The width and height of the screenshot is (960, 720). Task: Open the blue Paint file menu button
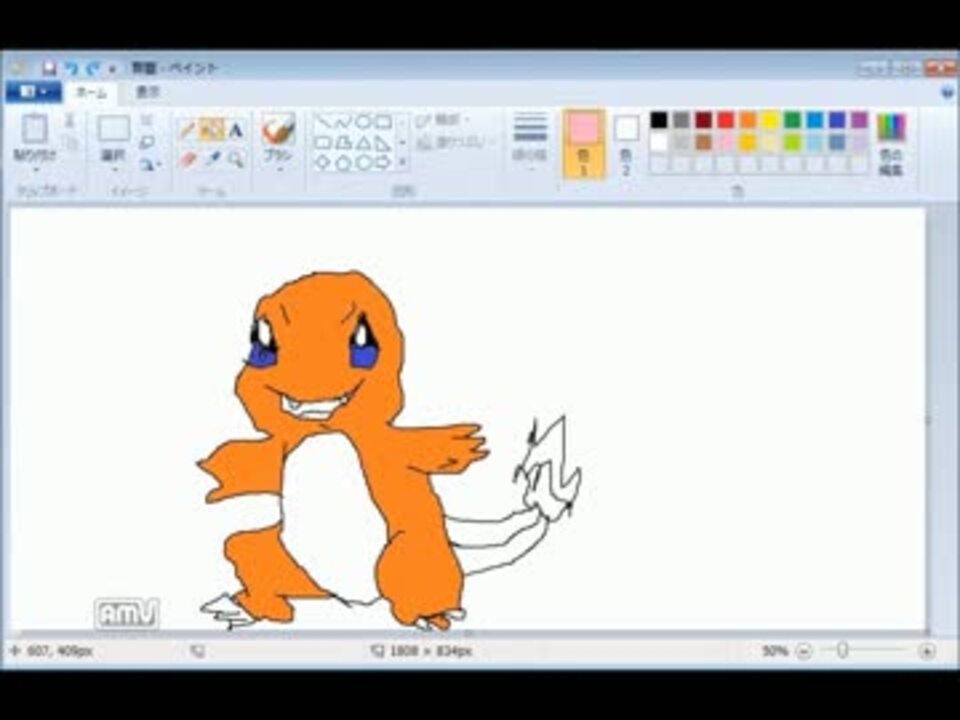34,92
